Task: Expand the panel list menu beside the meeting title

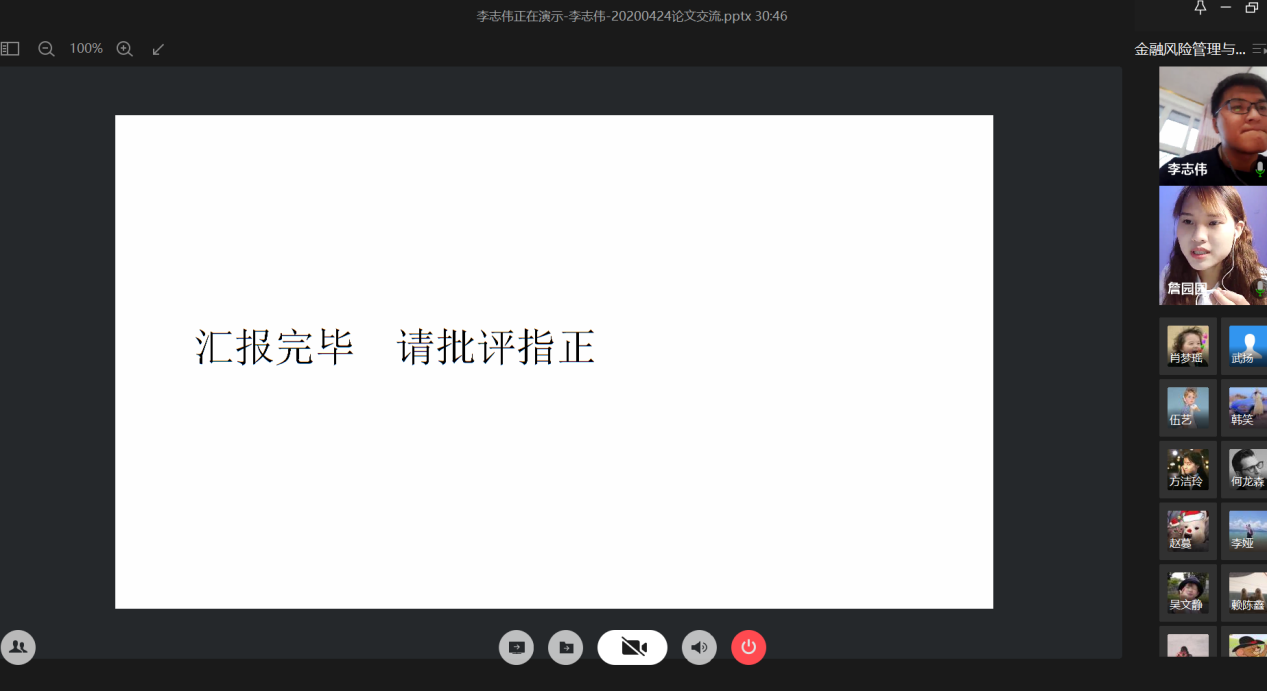Action: (1258, 49)
